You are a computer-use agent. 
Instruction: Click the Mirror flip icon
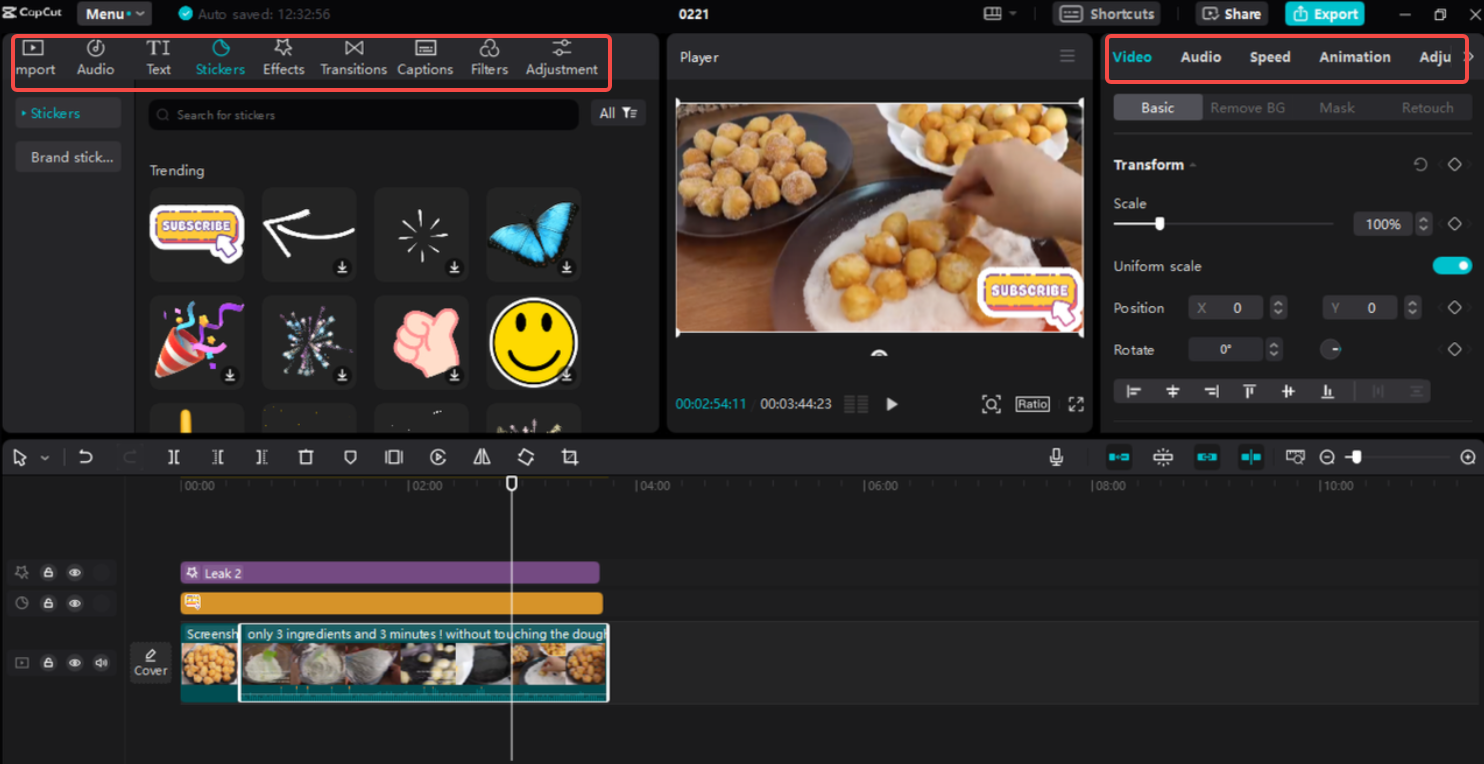(x=482, y=457)
